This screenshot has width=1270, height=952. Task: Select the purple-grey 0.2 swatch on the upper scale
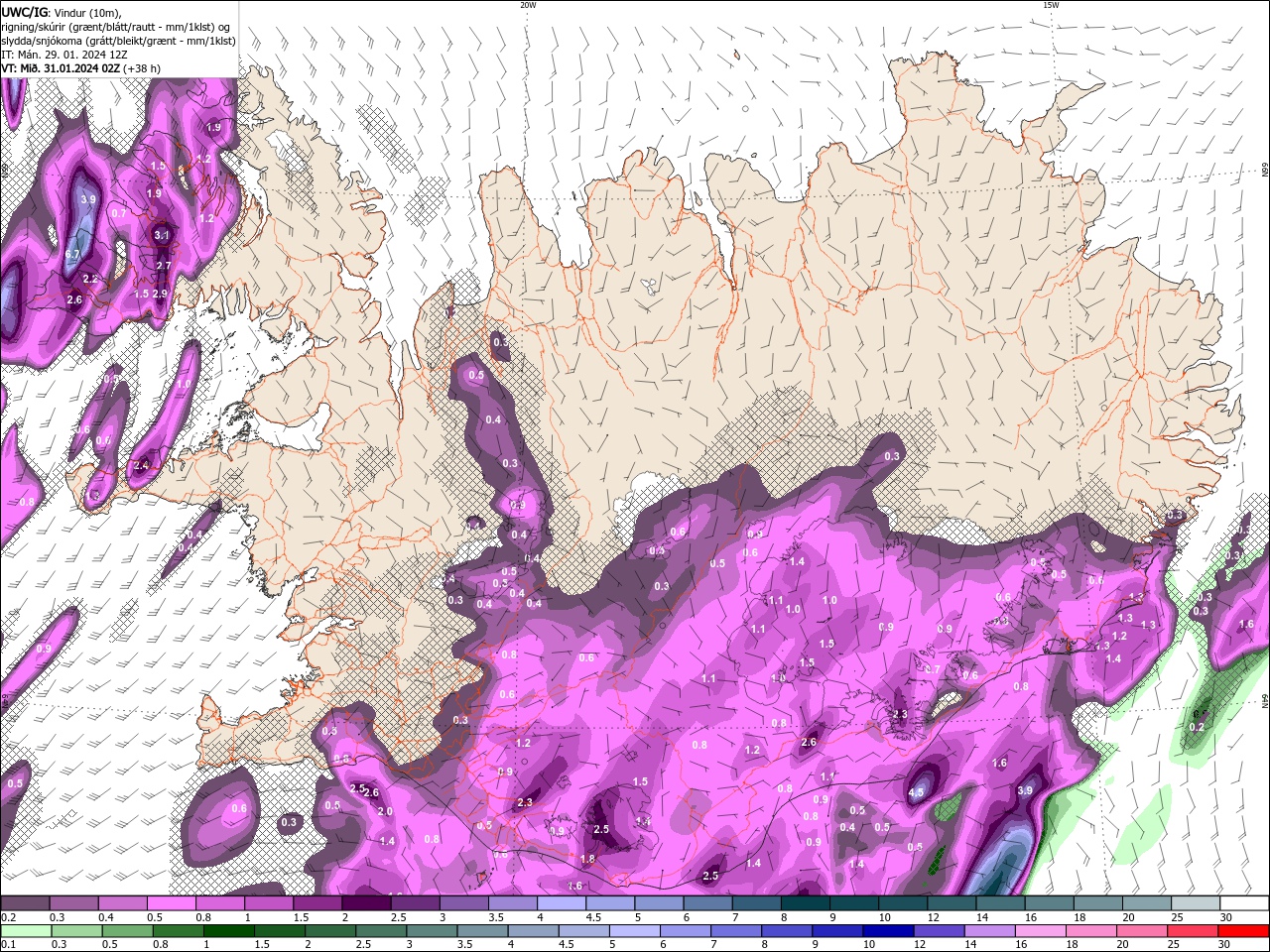click(x=25, y=903)
